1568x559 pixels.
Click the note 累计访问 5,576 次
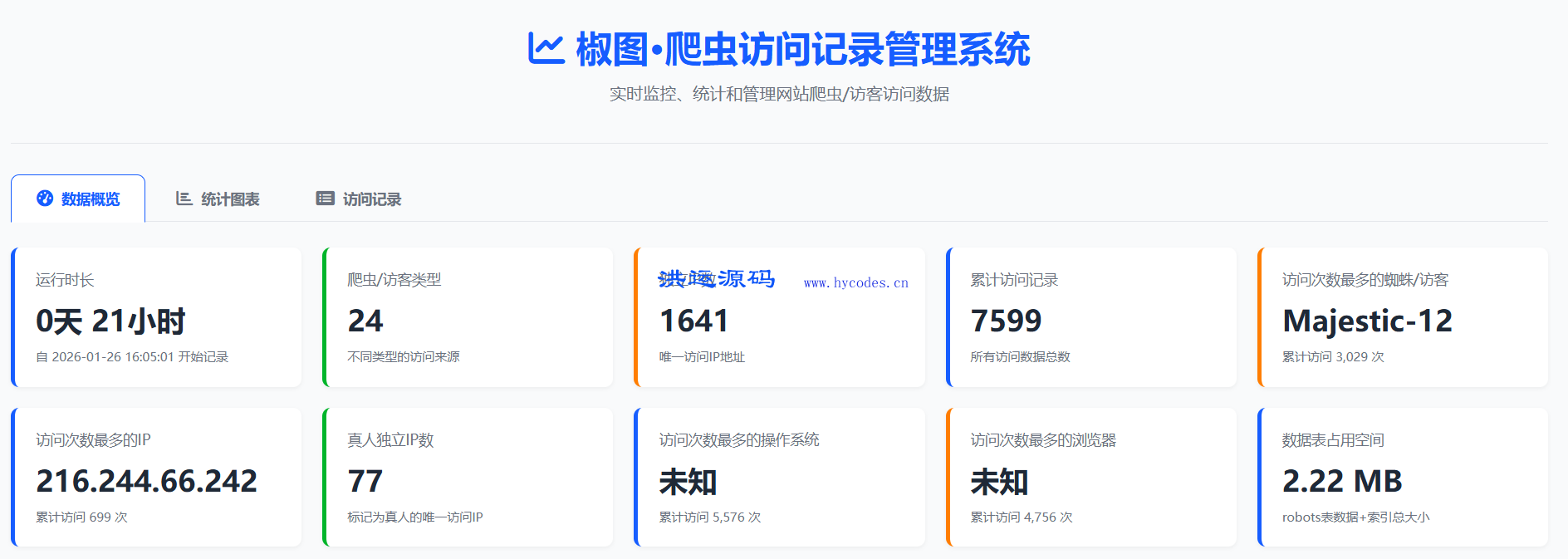click(710, 517)
